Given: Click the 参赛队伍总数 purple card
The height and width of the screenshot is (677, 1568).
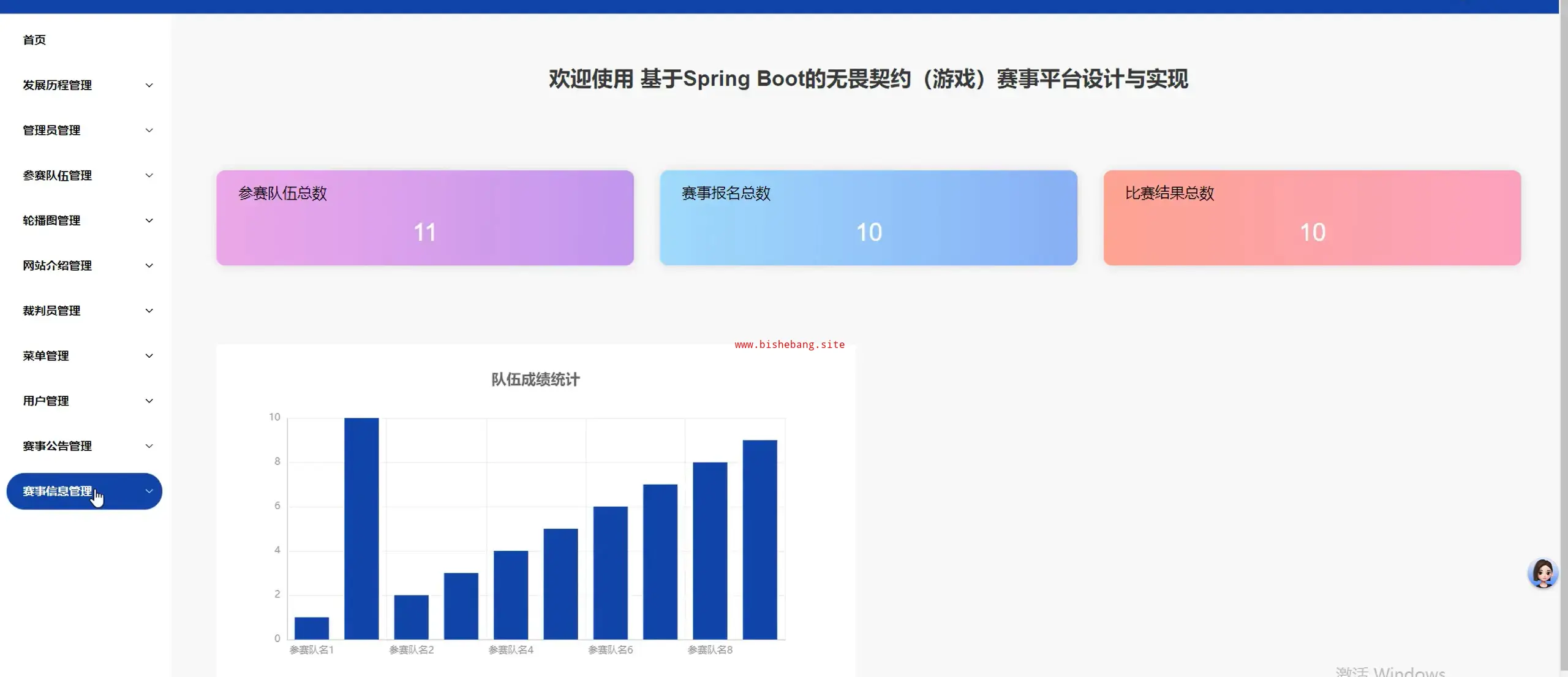Looking at the screenshot, I should click(424, 217).
